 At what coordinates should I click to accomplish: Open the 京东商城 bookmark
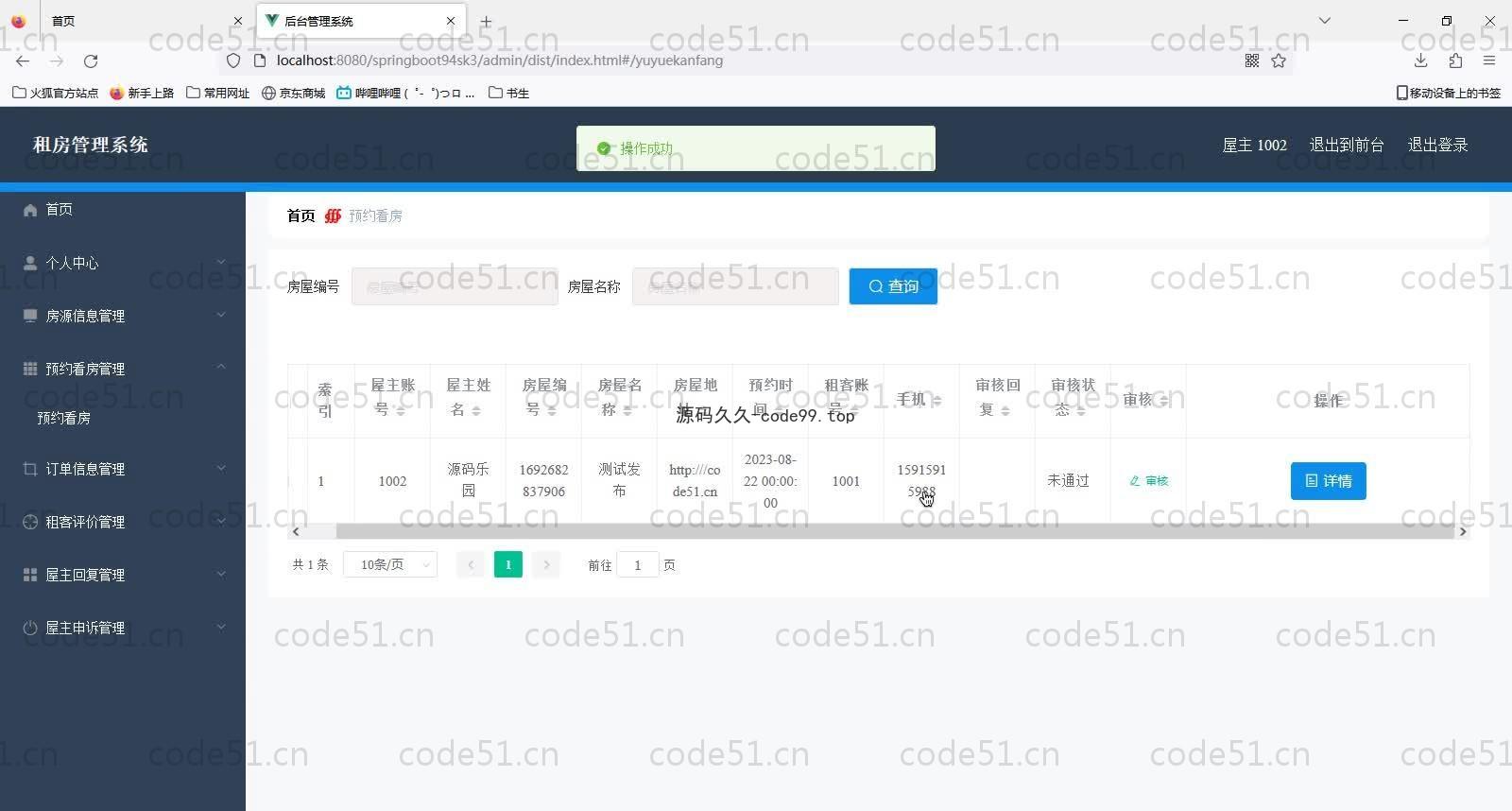(294, 93)
